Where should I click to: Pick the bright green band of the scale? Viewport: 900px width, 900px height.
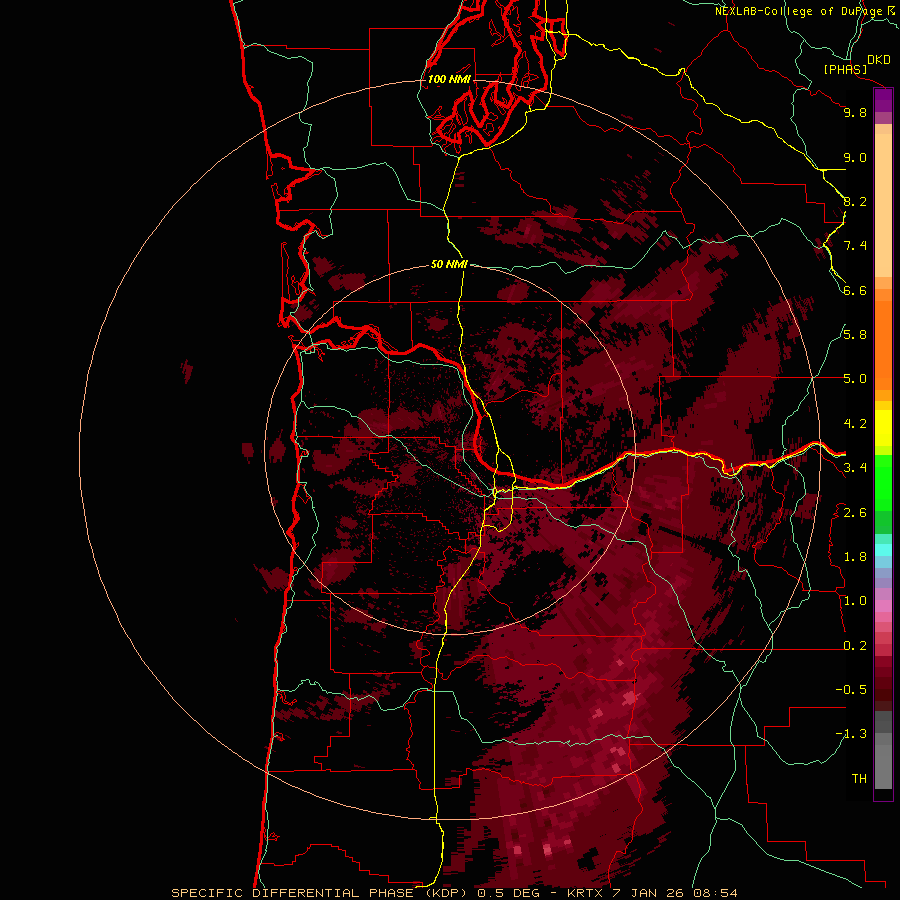(883, 483)
